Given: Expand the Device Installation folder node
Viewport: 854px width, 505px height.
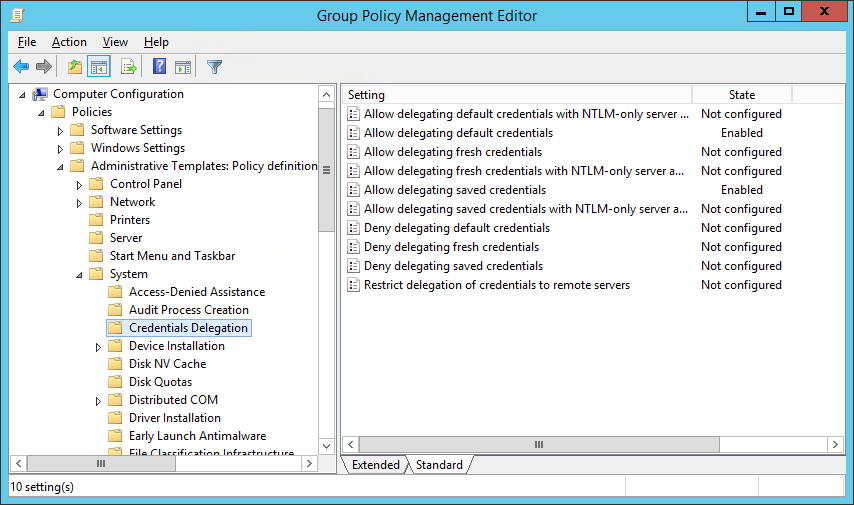Looking at the screenshot, I should coord(98,347).
